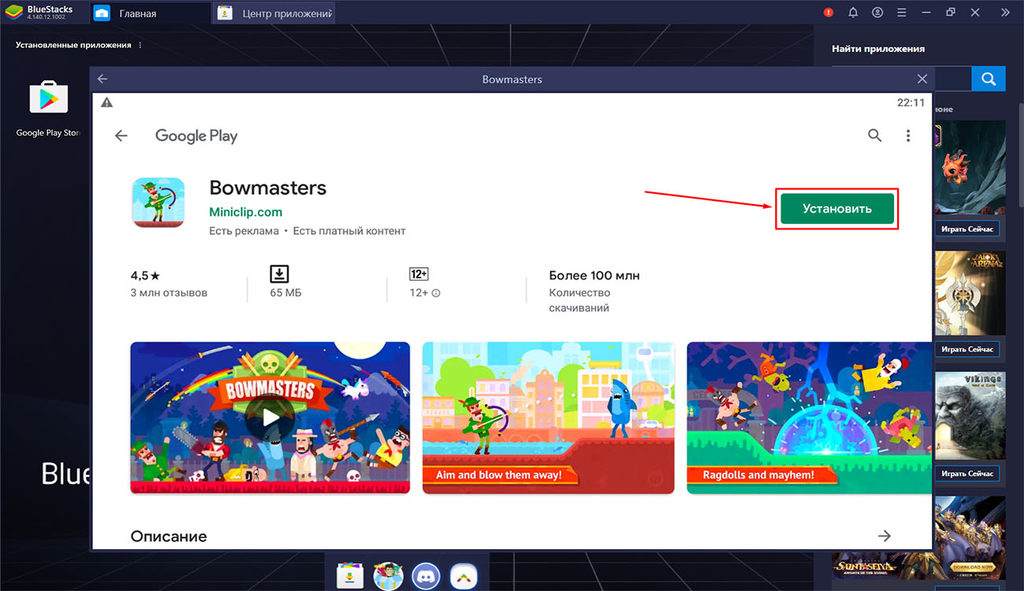The width and height of the screenshot is (1024, 591).
Task: Click the 3 млн отзывов text
Action: (x=168, y=293)
